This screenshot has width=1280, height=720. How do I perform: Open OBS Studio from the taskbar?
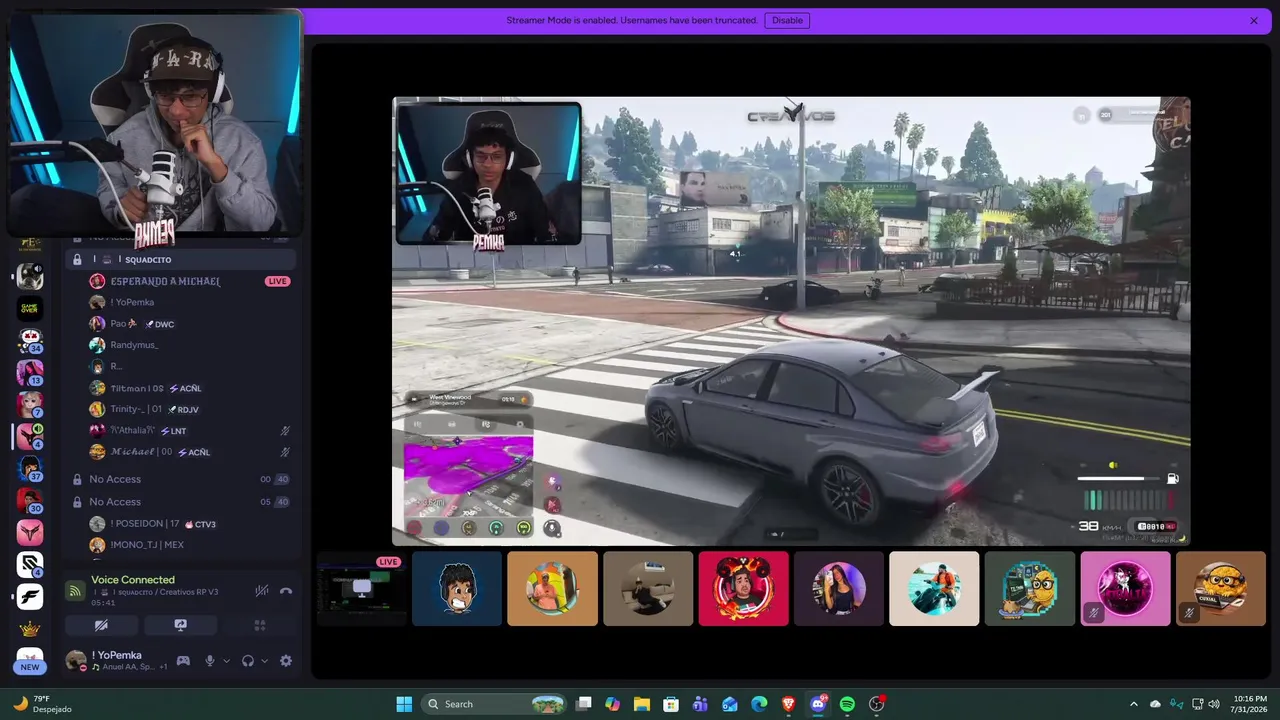[877, 704]
